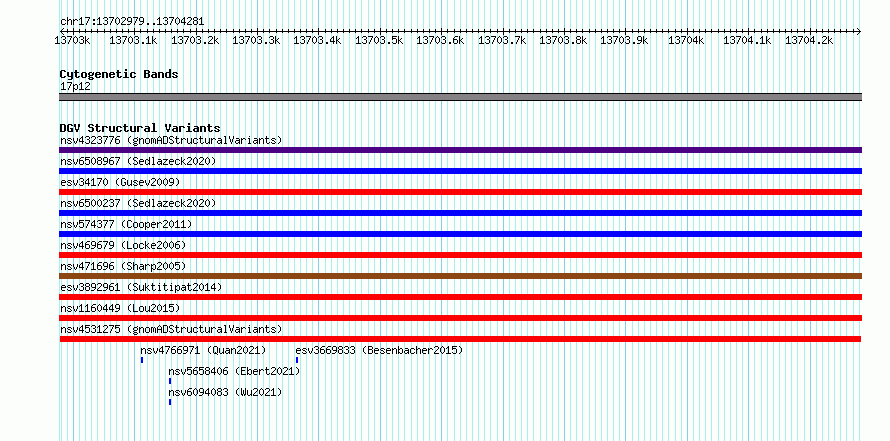This screenshot has height=441, width=890.
Task: Click the chr17:13702979..13704281 coordinates label
Action: [x=132, y=21]
